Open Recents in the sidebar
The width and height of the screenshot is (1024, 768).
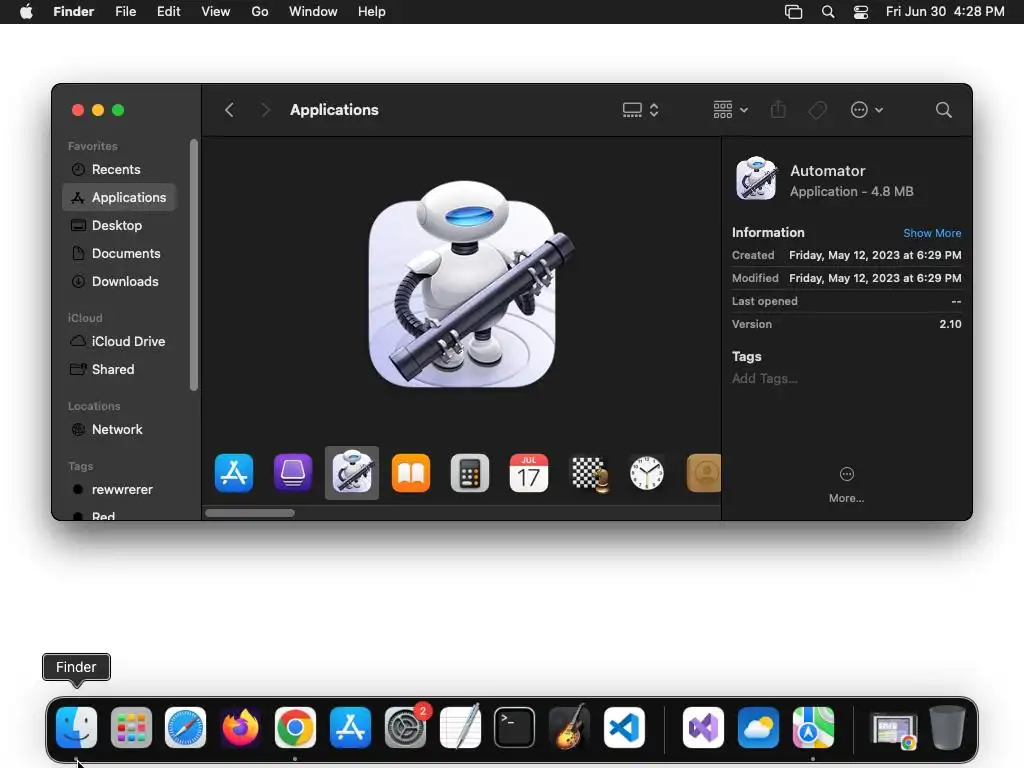[x=119, y=169]
